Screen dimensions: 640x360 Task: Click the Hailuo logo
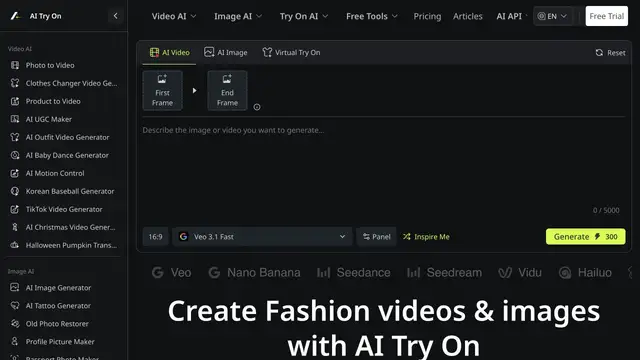point(585,273)
